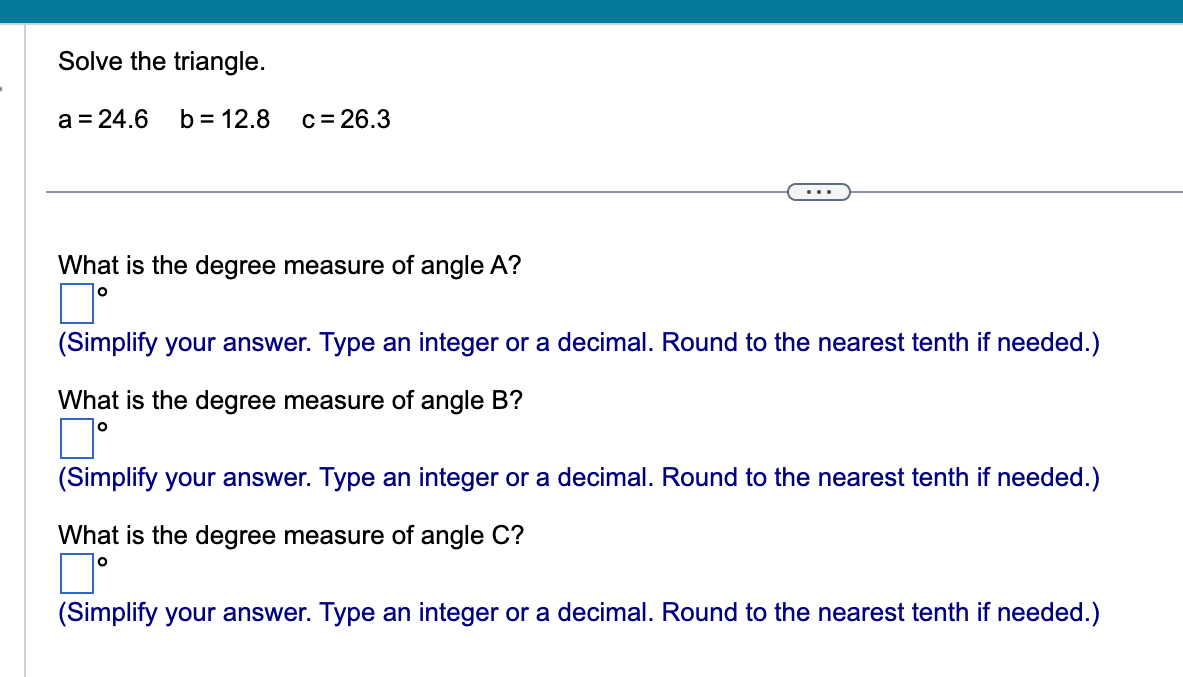Click the question 'What is the degree measure of angle C?'
This screenshot has height=677, width=1183.
[290, 535]
